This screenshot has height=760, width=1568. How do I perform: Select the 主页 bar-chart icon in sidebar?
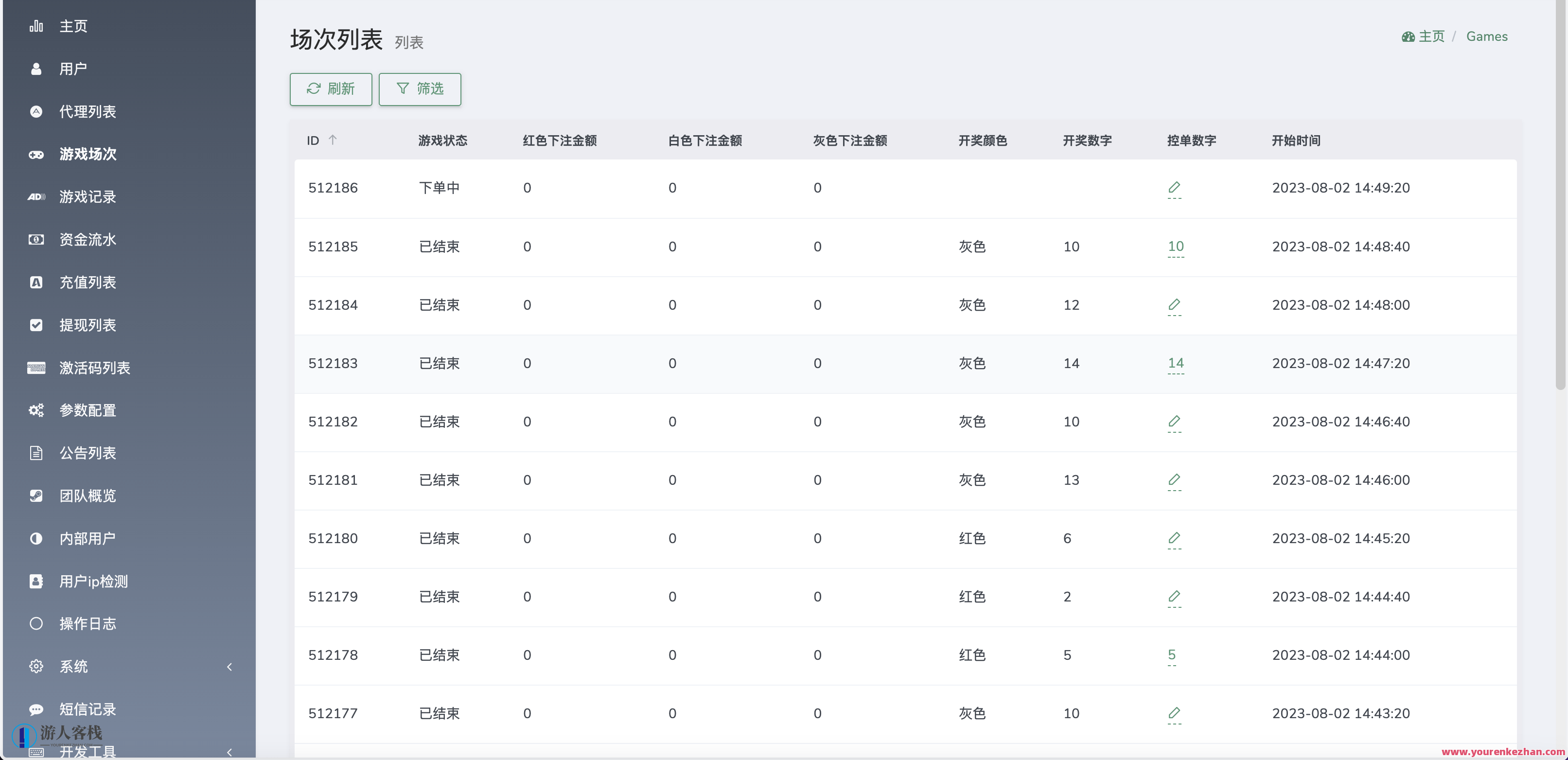coord(36,26)
